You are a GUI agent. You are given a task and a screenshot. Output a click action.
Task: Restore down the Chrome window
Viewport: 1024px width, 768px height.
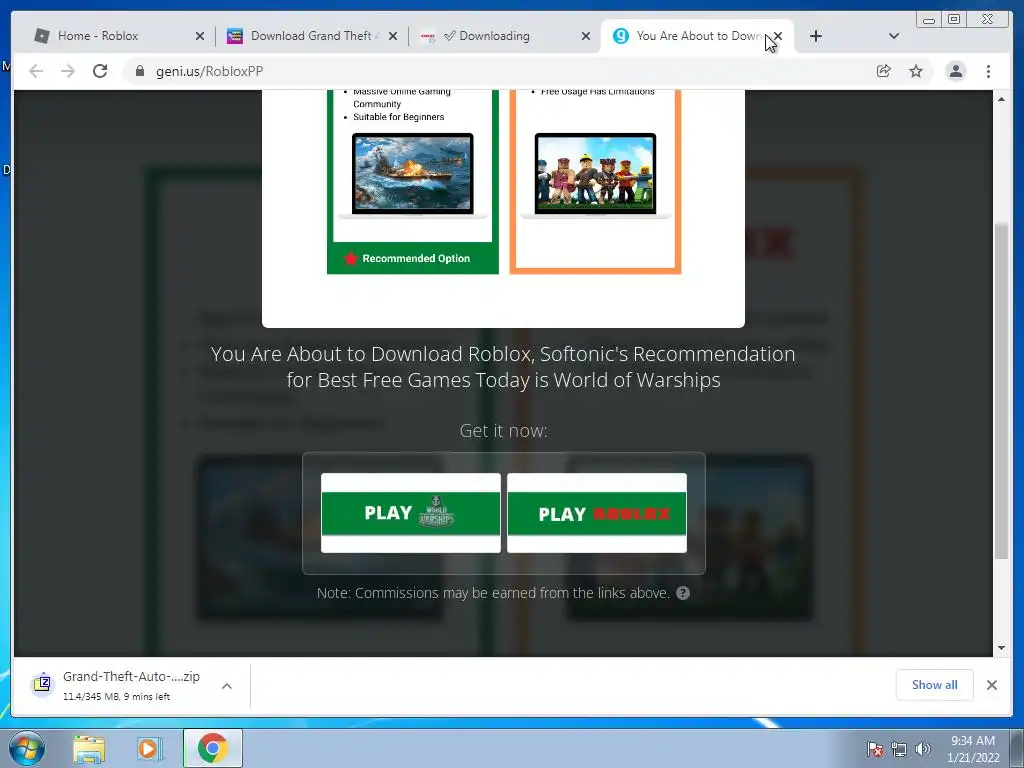(954, 20)
